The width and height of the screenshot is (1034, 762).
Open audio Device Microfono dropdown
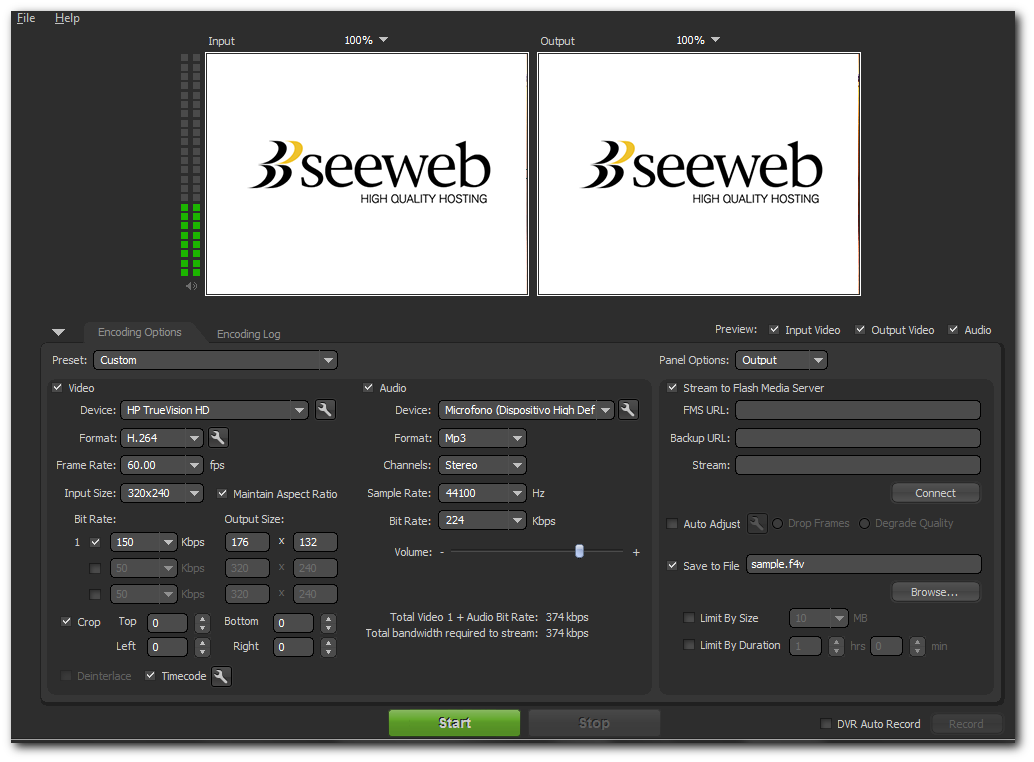[526, 410]
